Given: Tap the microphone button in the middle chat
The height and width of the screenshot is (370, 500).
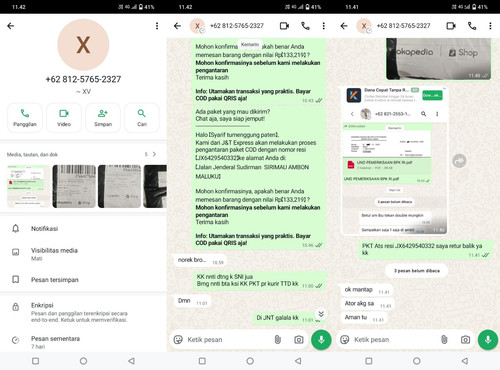Looking at the screenshot, I should click(x=321, y=340).
